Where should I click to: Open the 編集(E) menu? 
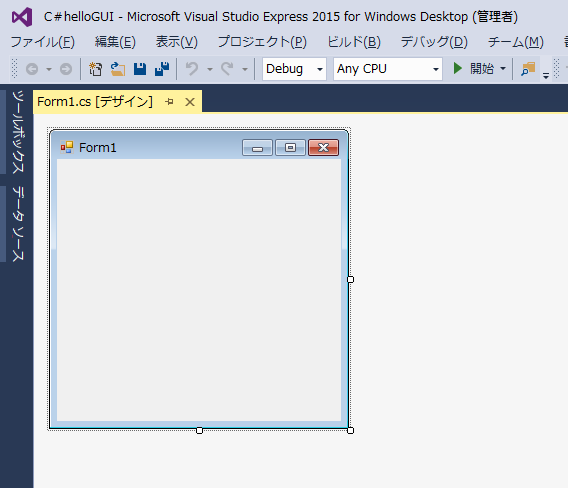pos(115,42)
